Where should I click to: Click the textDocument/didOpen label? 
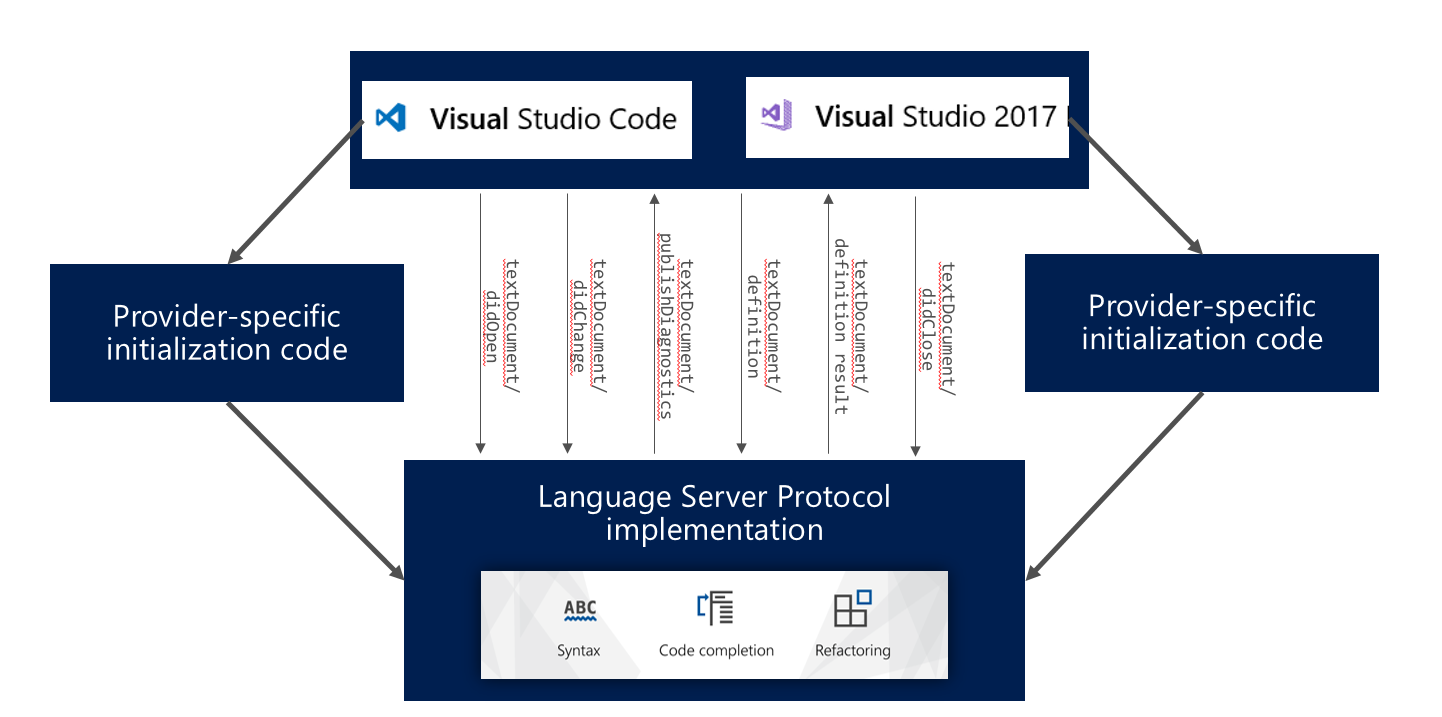502,327
